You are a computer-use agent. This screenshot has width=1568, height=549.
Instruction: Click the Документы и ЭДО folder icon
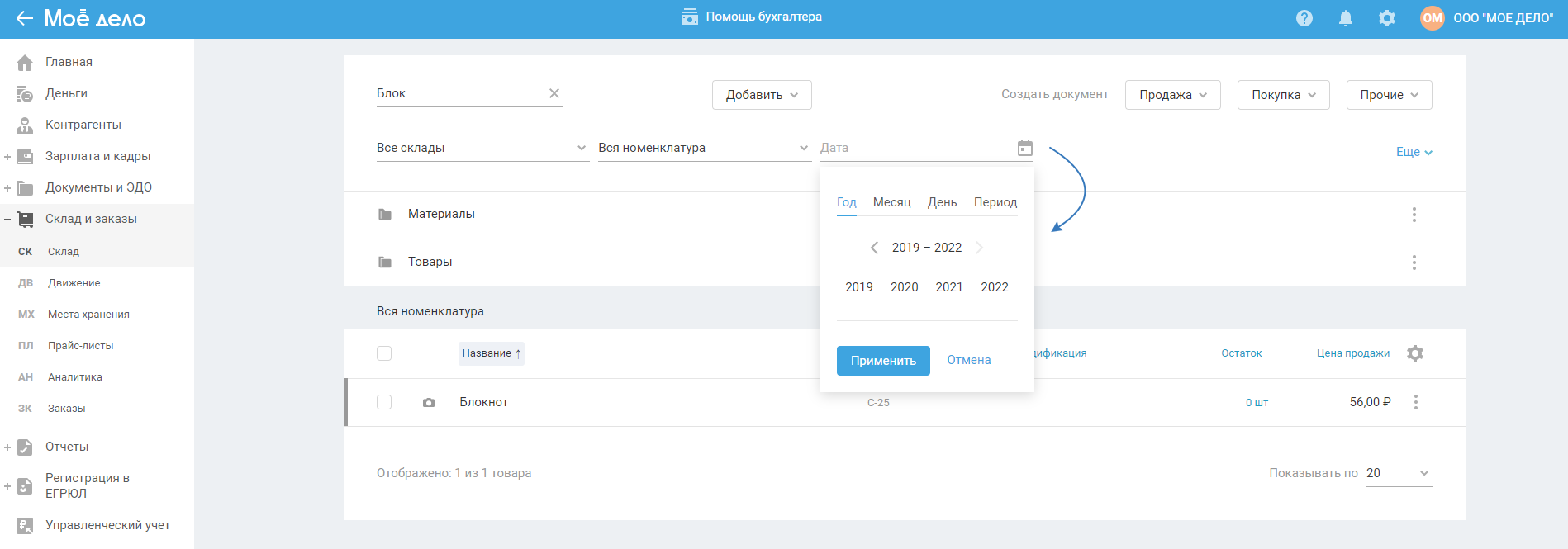(25, 188)
